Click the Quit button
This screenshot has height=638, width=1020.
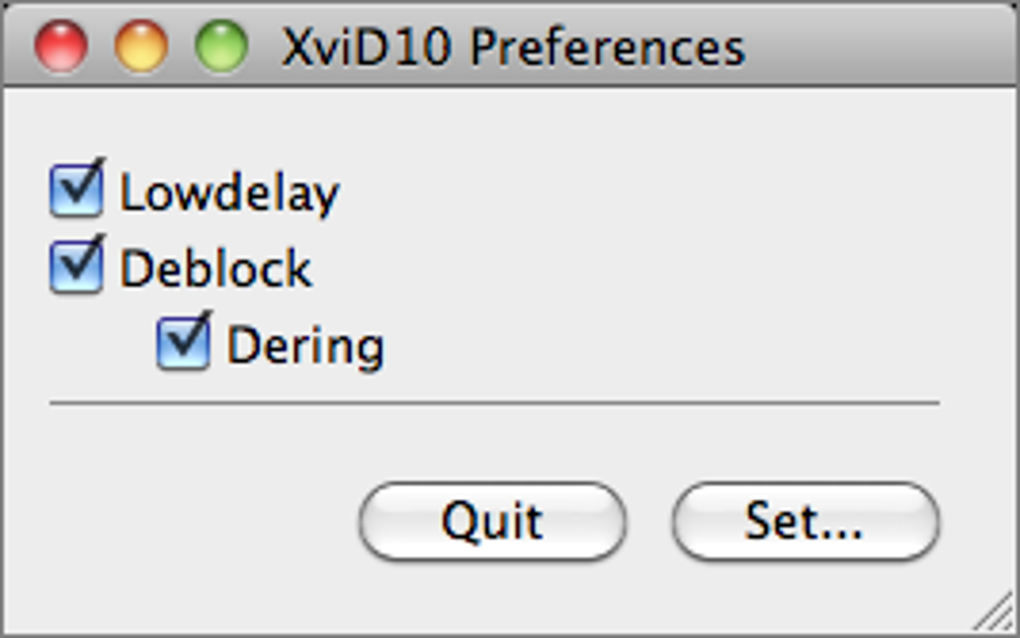pyautogui.click(x=492, y=521)
